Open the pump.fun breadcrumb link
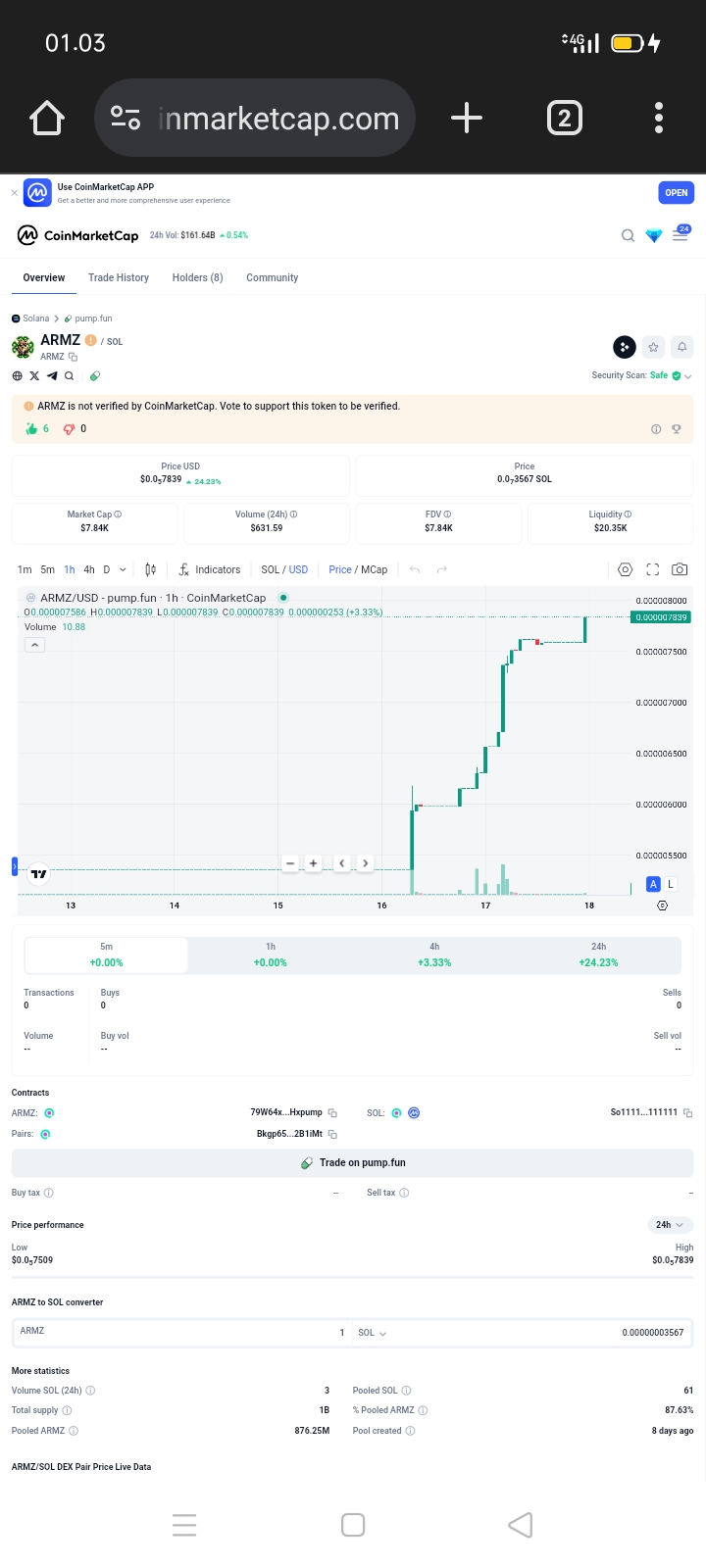706x1568 pixels. [88, 318]
